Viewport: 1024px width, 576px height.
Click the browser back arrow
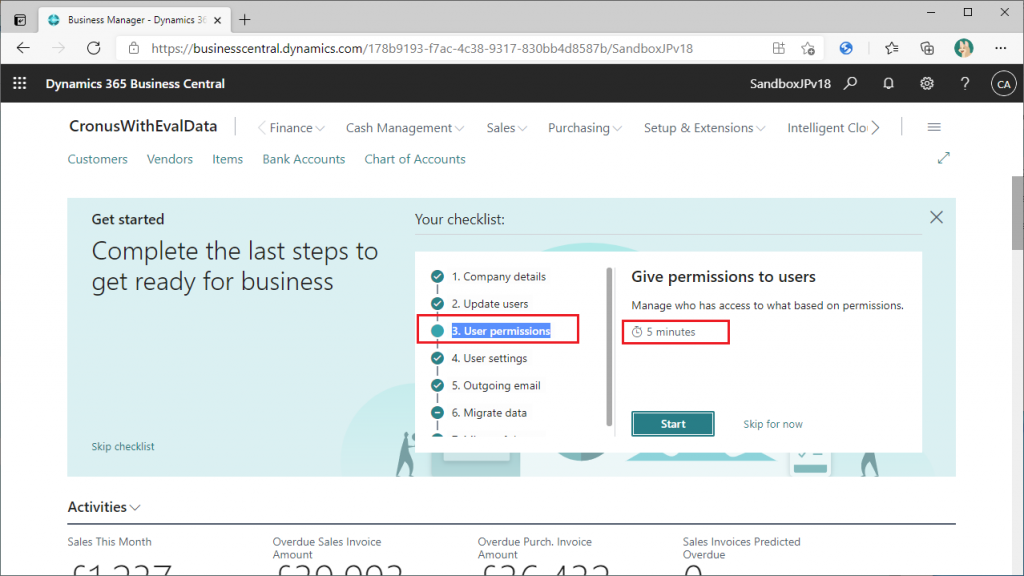[x=24, y=48]
